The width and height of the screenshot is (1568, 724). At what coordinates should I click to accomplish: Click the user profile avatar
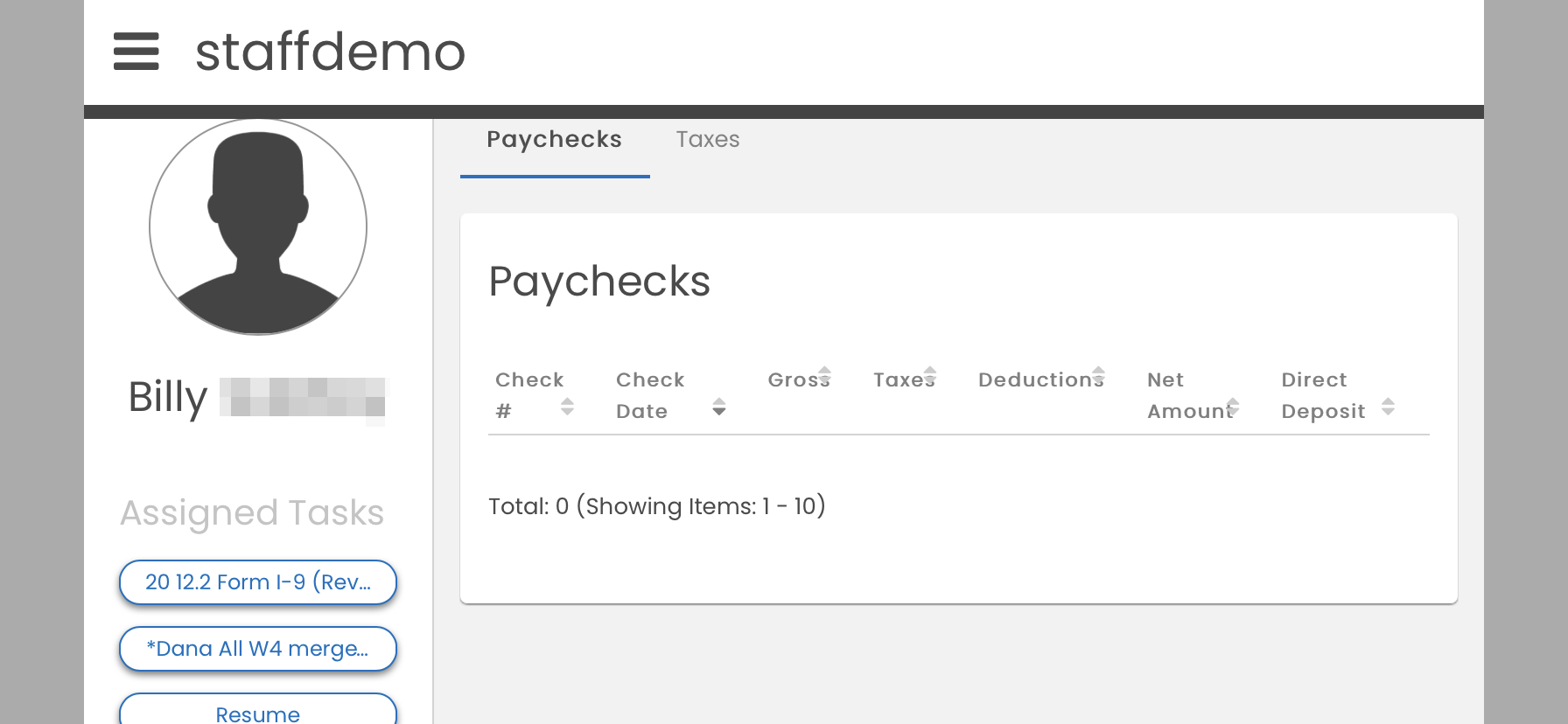click(x=258, y=227)
